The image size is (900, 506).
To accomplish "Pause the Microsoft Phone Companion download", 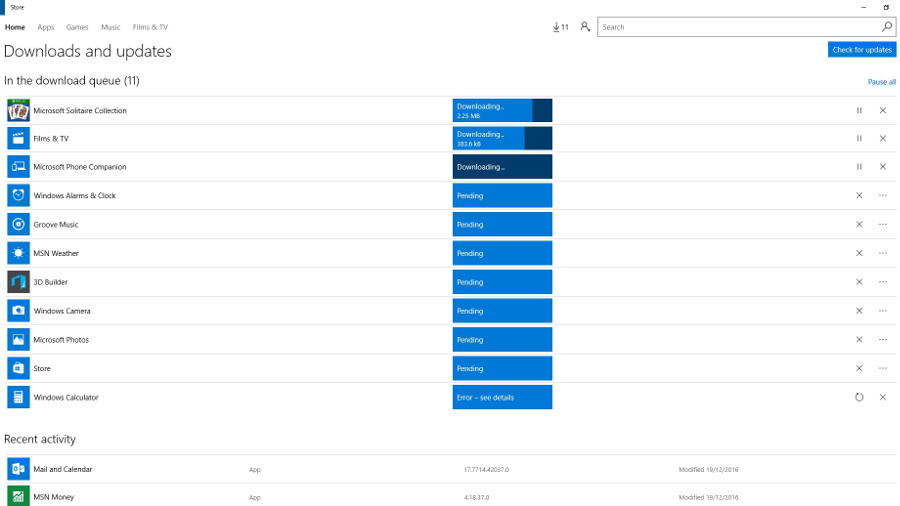I will [859, 166].
